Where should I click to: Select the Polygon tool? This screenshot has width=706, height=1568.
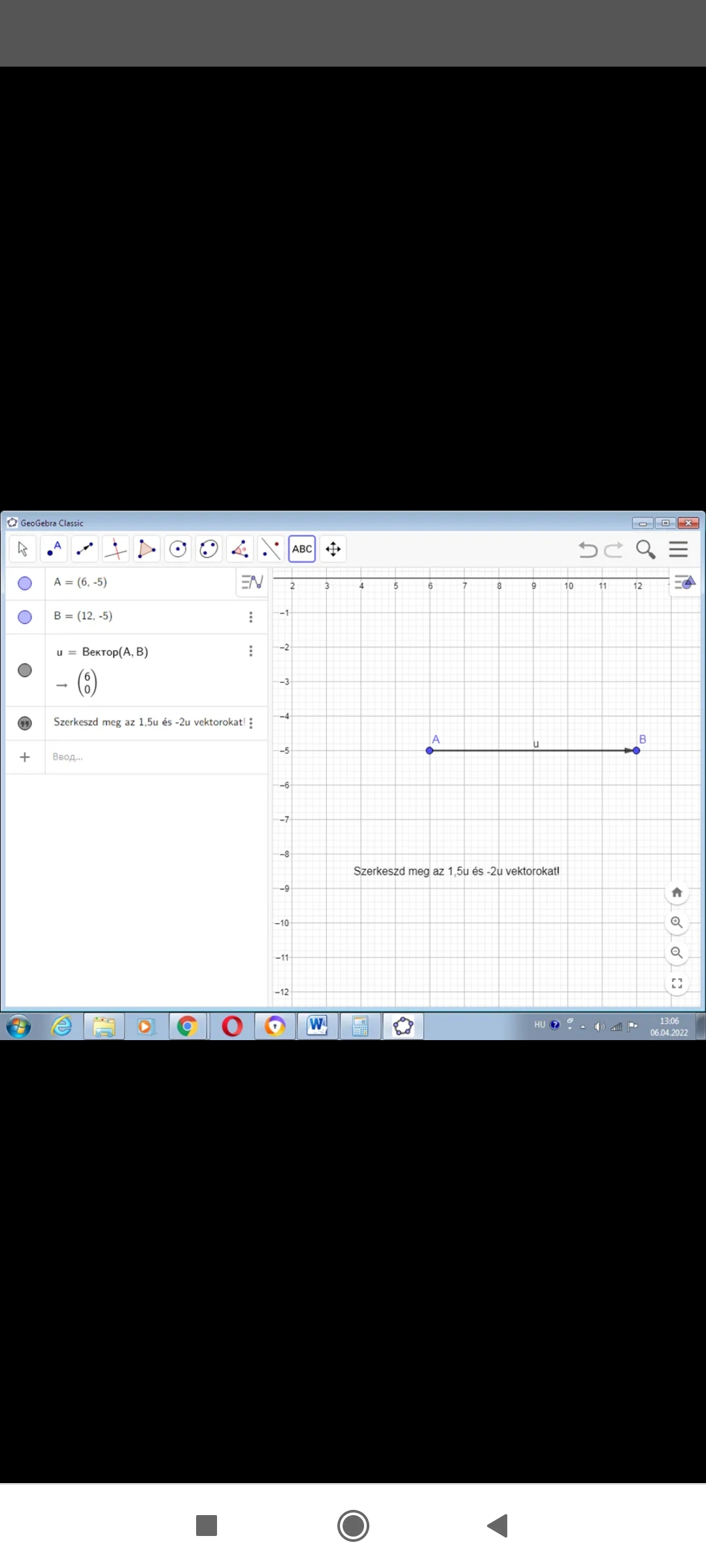147,549
